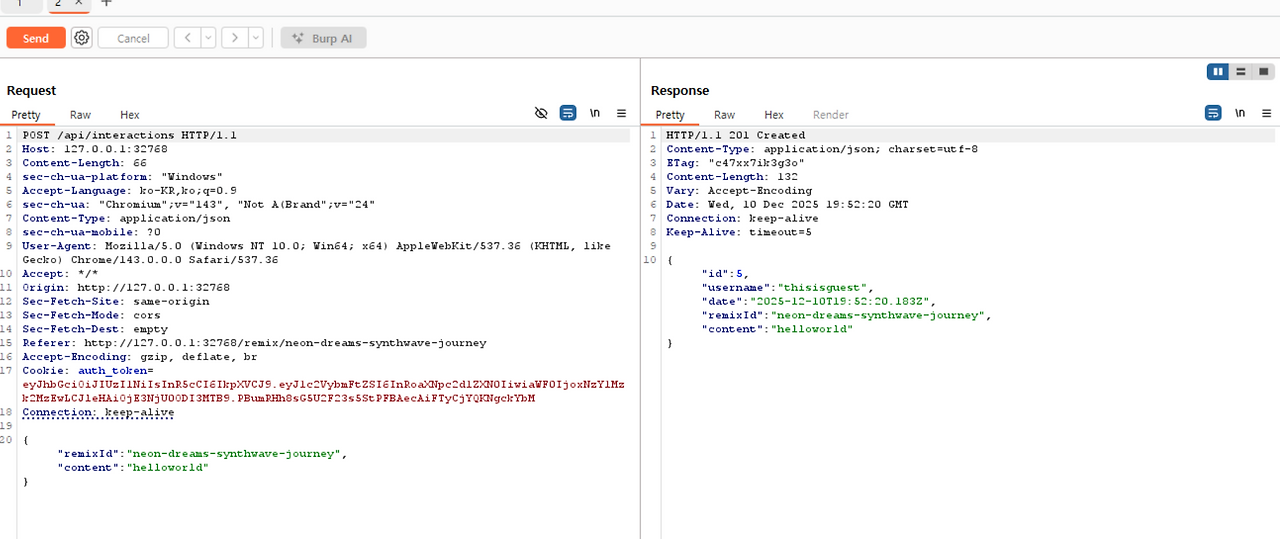Open the Response panel hamburger menu
The image size is (1280, 539).
(x=1266, y=114)
